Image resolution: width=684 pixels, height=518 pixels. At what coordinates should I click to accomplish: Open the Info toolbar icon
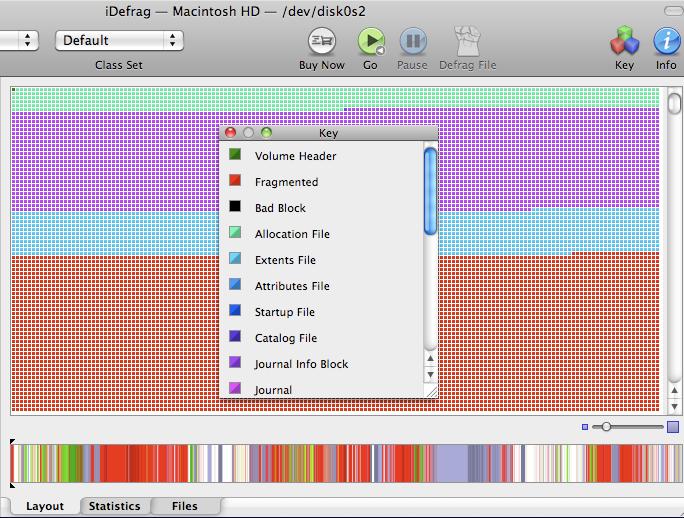pos(666,41)
